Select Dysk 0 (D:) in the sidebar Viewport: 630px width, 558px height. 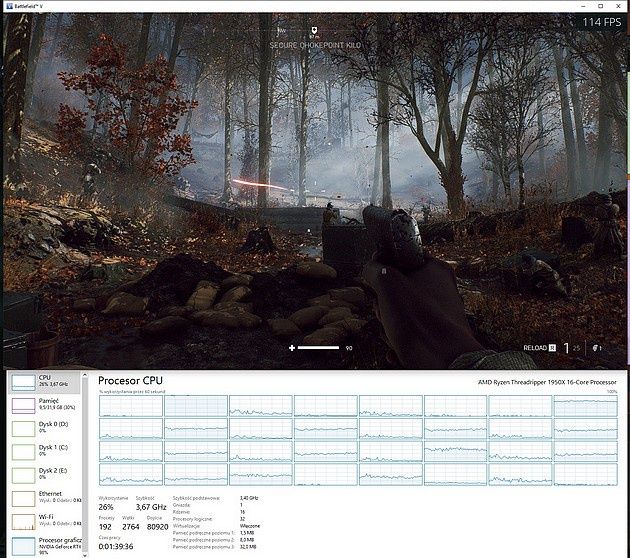point(44,428)
